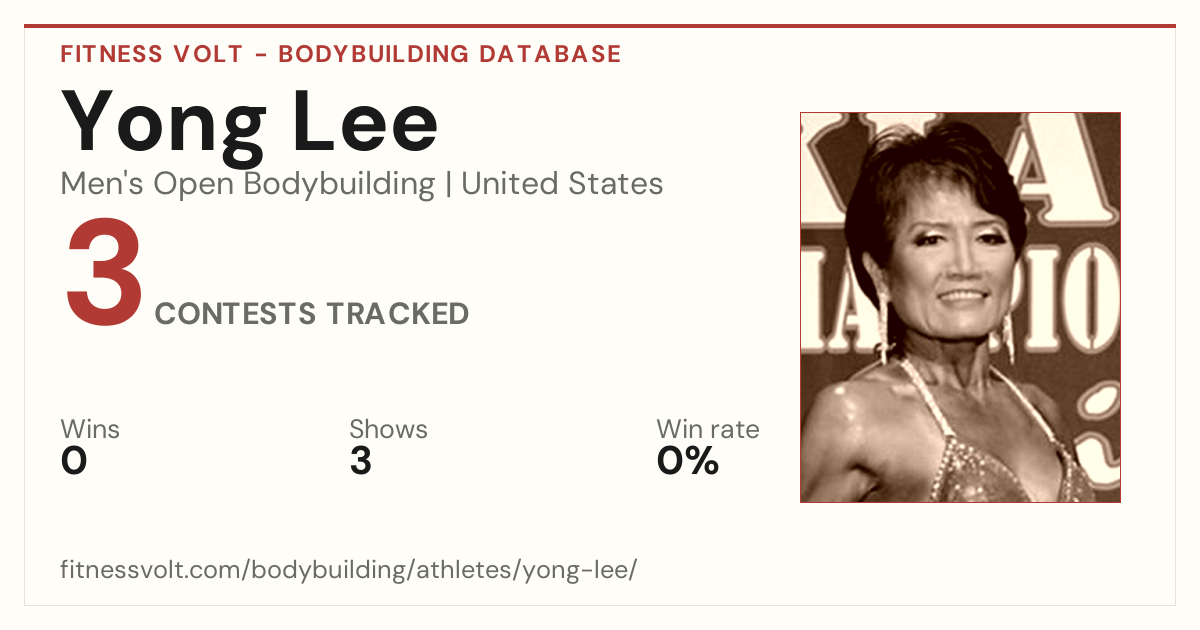Click the Win rate label
Image resolution: width=1200 pixels, height=630 pixels.
point(708,430)
